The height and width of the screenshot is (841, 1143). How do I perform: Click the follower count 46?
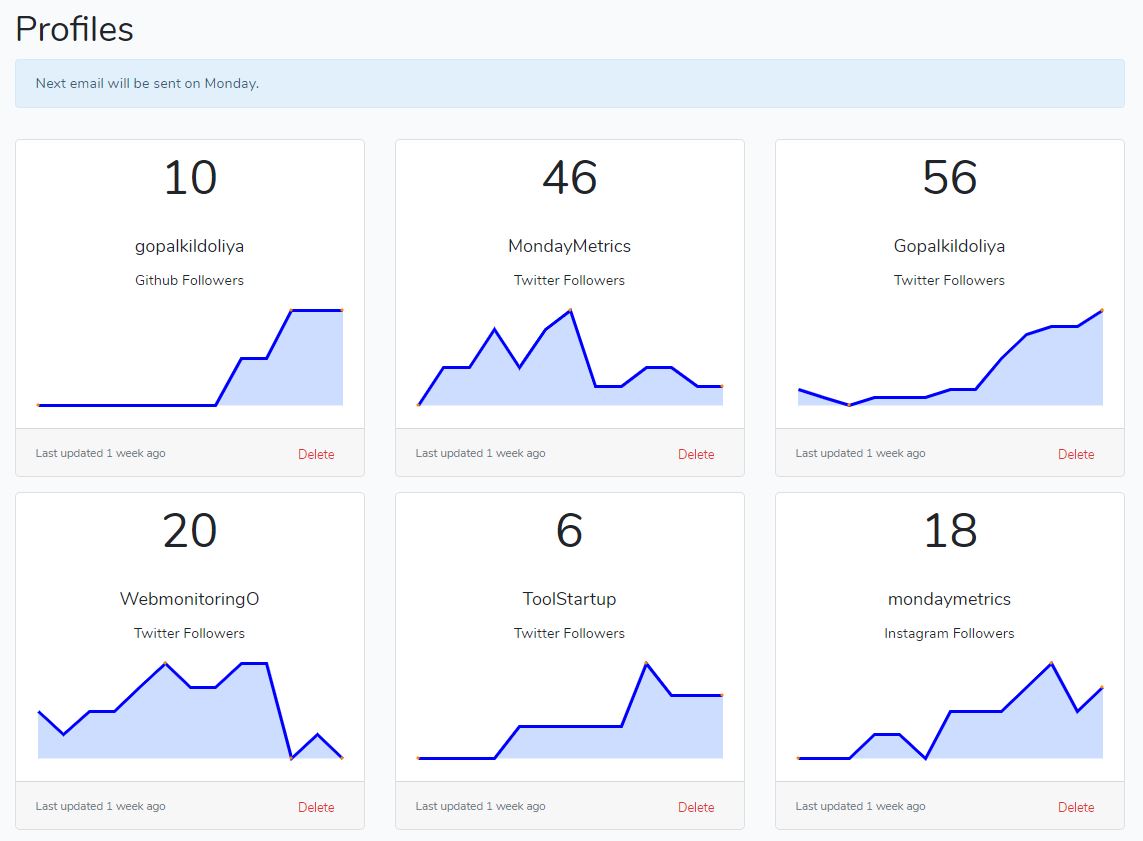pos(570,178)
